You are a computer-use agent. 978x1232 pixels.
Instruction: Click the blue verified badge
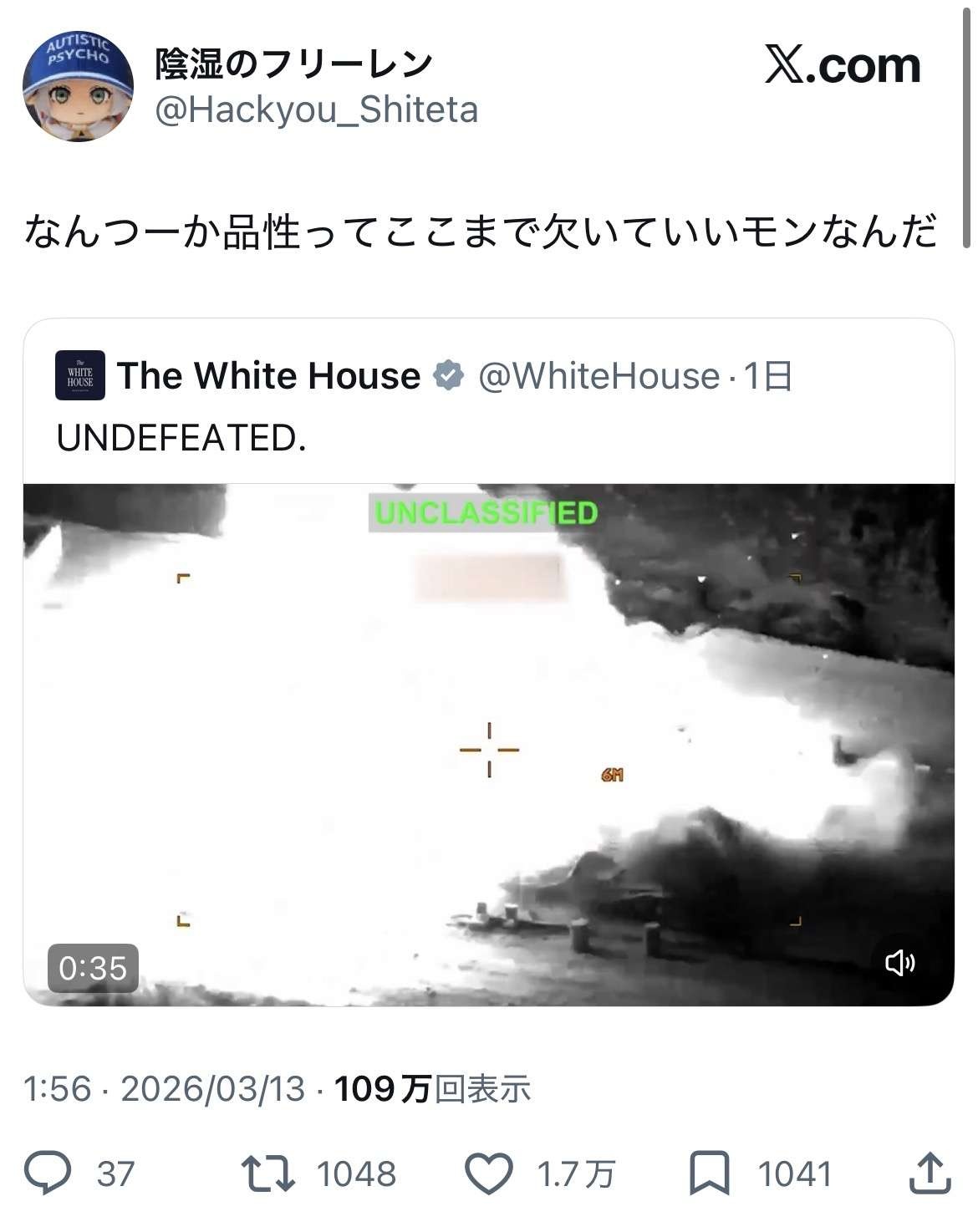click(448, 375)
